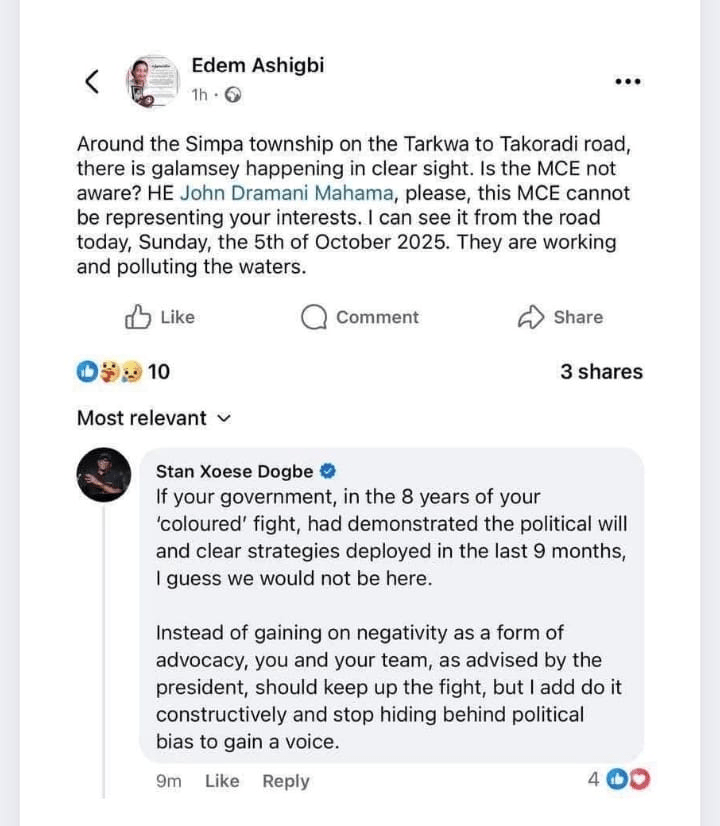Click the comment's reaction icons
Image resolution: width=720 pixels, height=826 pixels.
pos(629,780)
